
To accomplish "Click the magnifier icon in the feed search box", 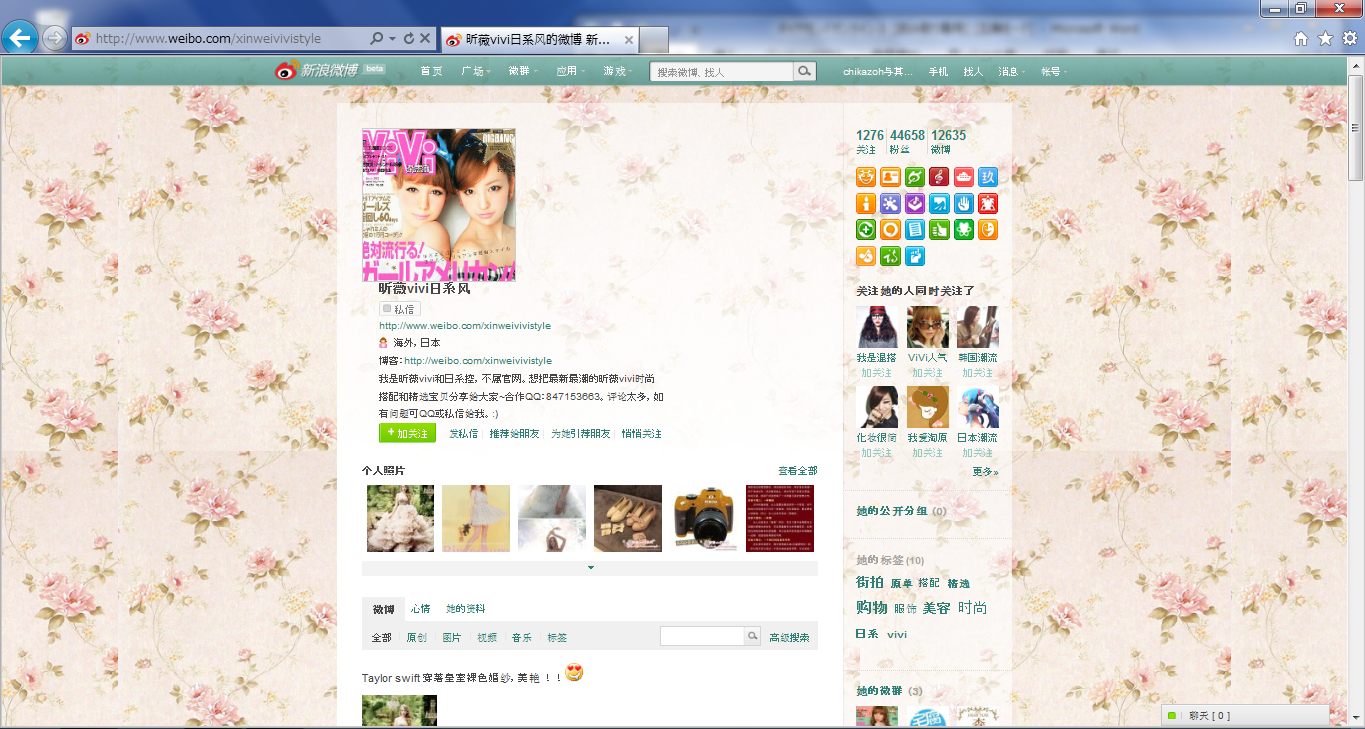I will [x=752, y=636].
